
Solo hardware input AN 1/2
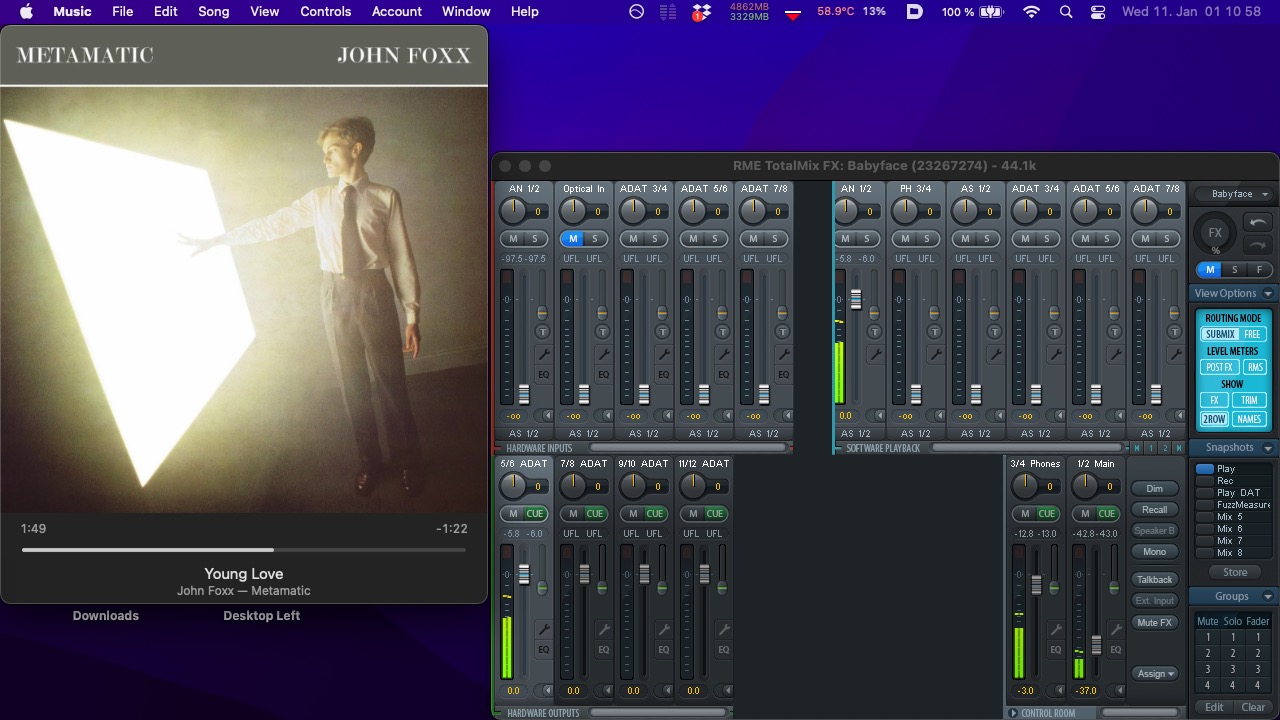click(x=534, y=238)
